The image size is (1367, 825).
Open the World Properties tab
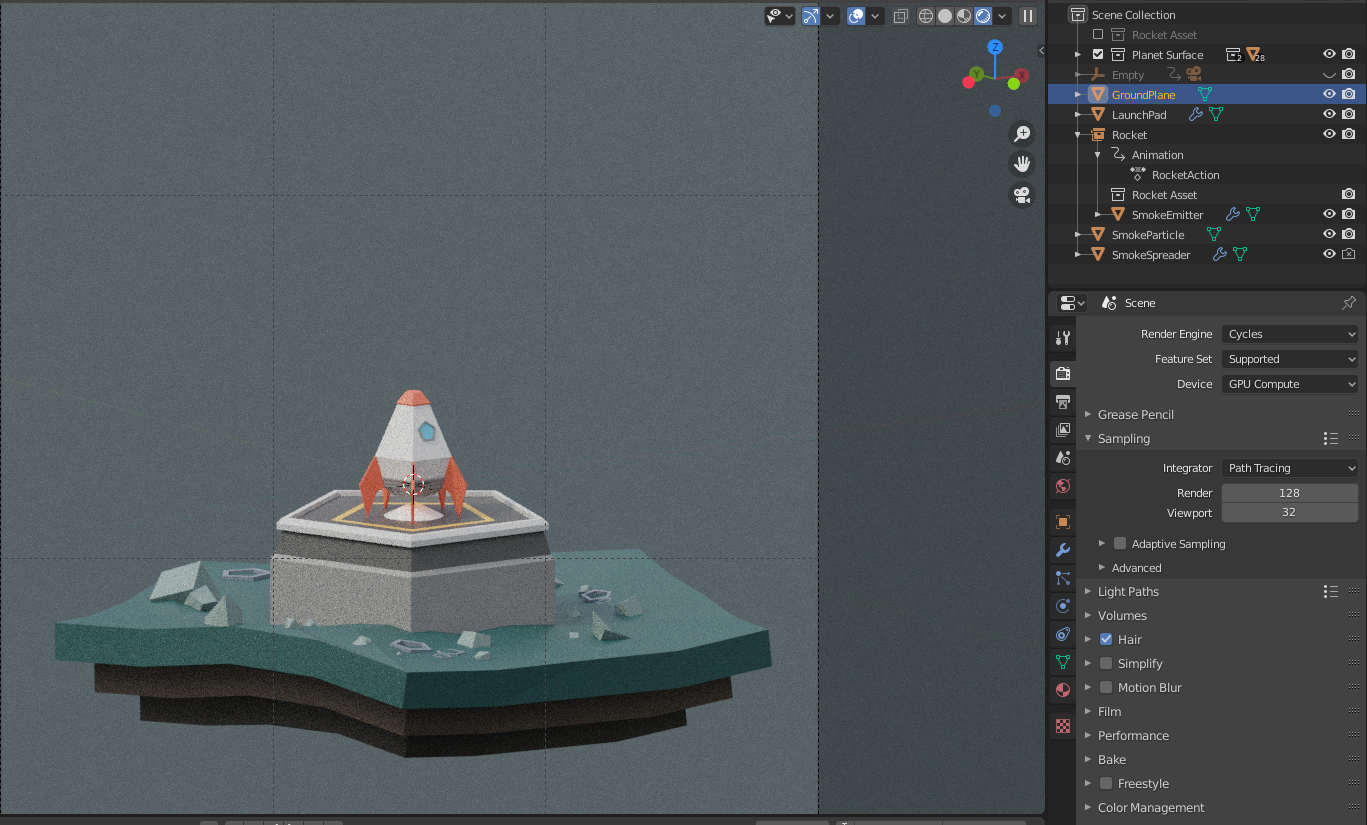[x=1061, y=486]
